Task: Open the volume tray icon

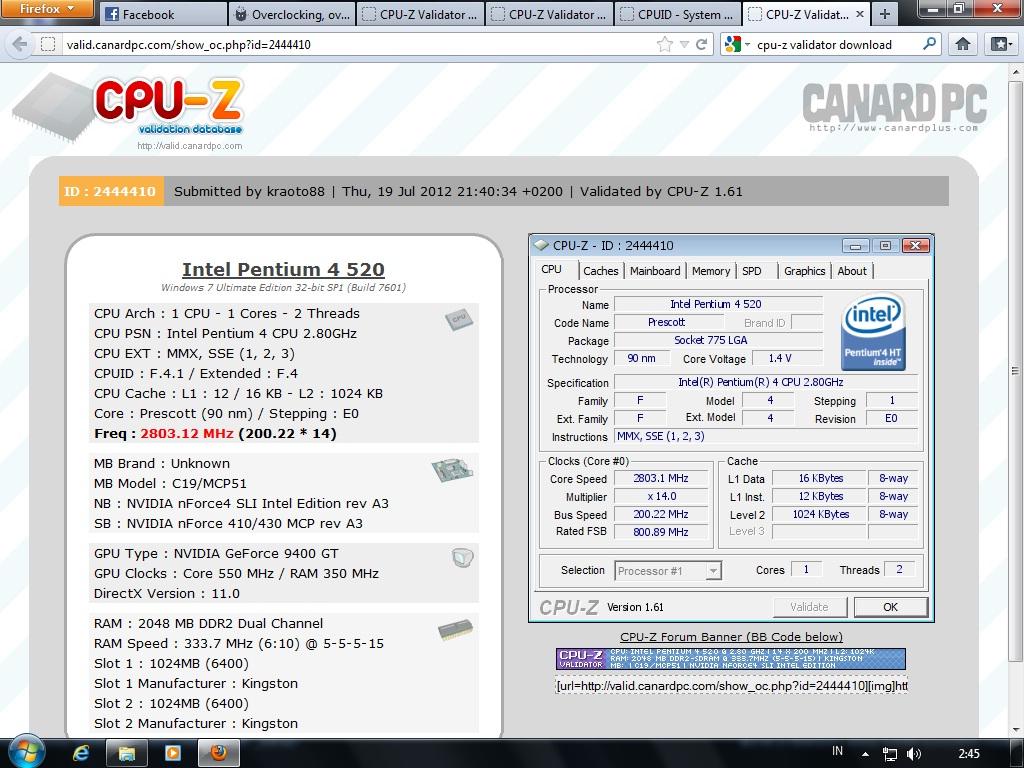Action: tap(914, 754)
